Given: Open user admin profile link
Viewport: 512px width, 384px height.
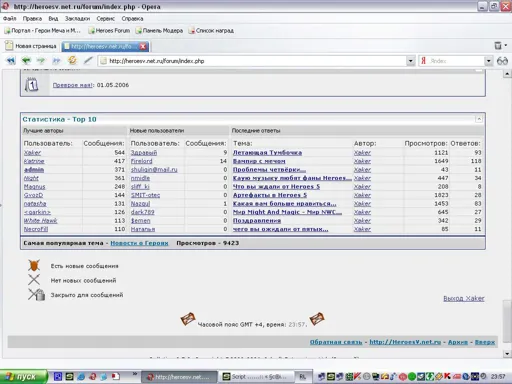Looking at the screenshot, I should tap(34, 170).
